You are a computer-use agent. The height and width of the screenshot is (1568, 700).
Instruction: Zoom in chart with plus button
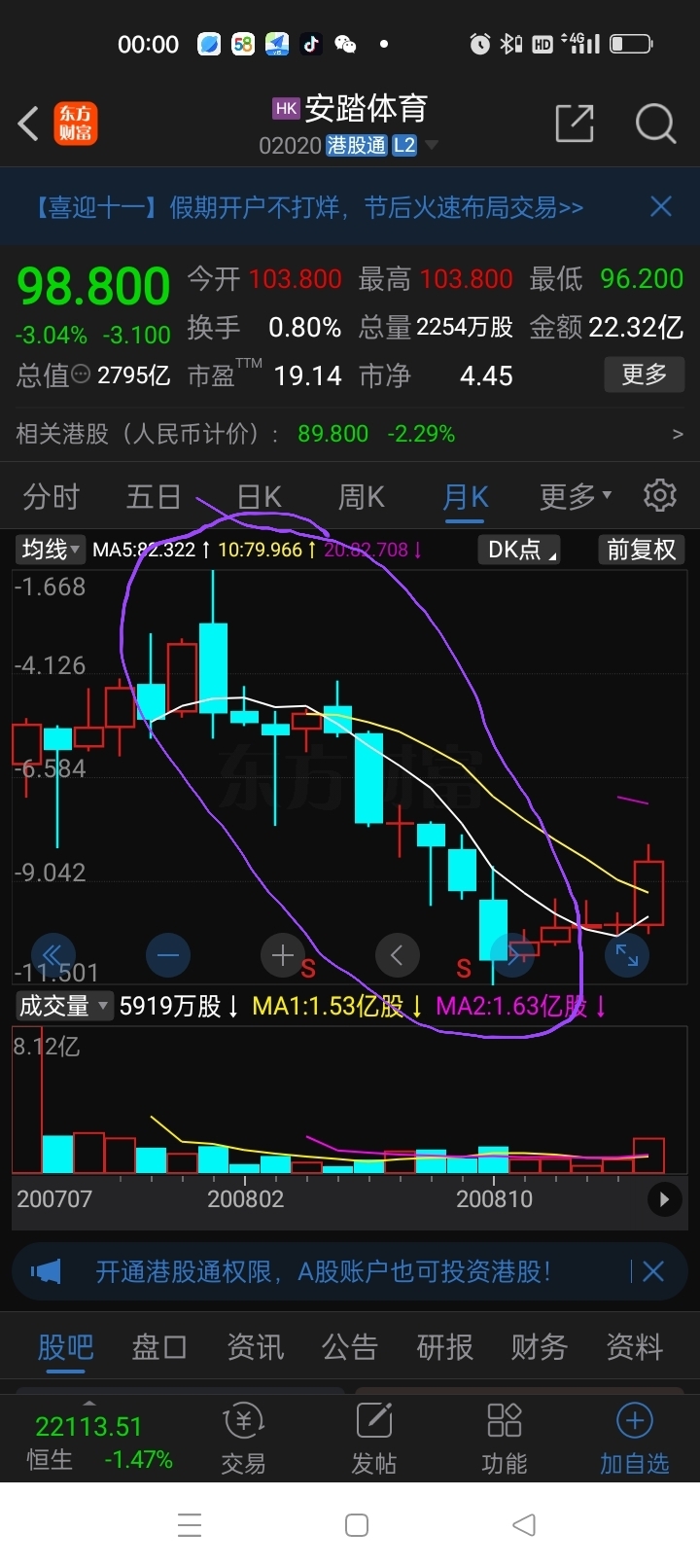(x=282, y=956)
